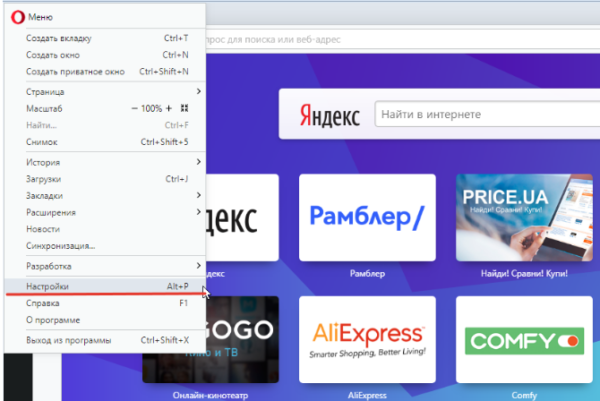Open the AliExpress speed dial tile

[367, 339]
